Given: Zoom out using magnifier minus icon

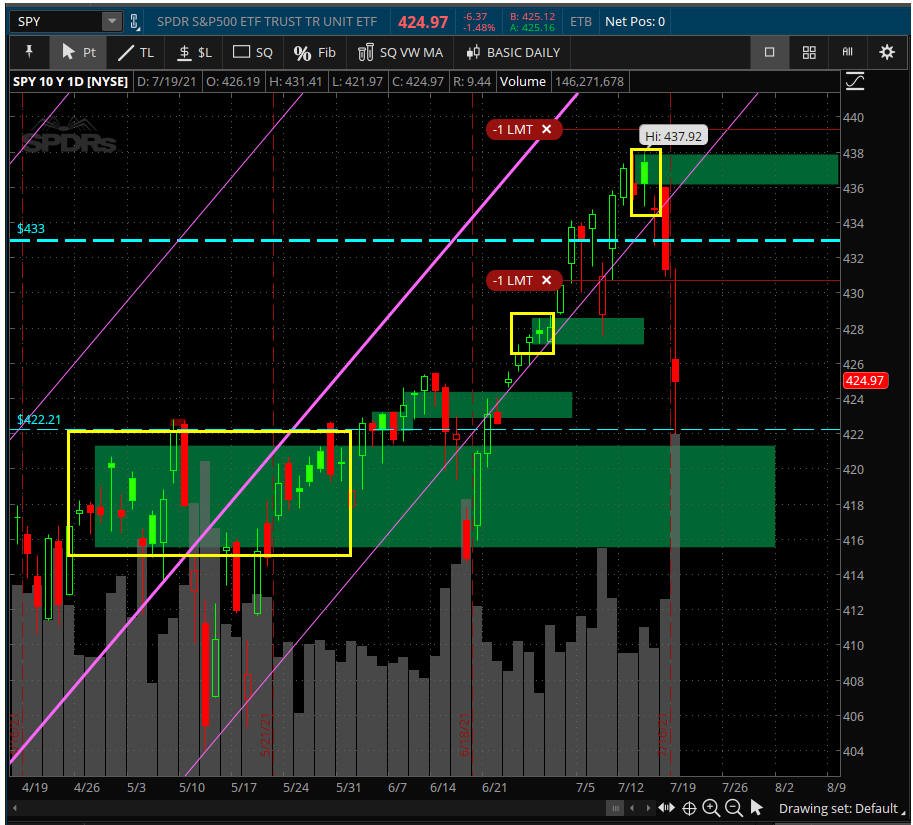Looking at the screenshot, I should point(734,808).
